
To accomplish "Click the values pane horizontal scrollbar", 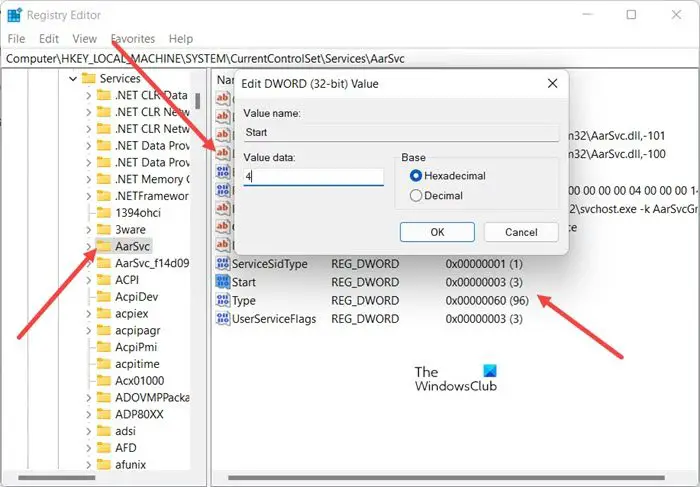I will (446, 478).
